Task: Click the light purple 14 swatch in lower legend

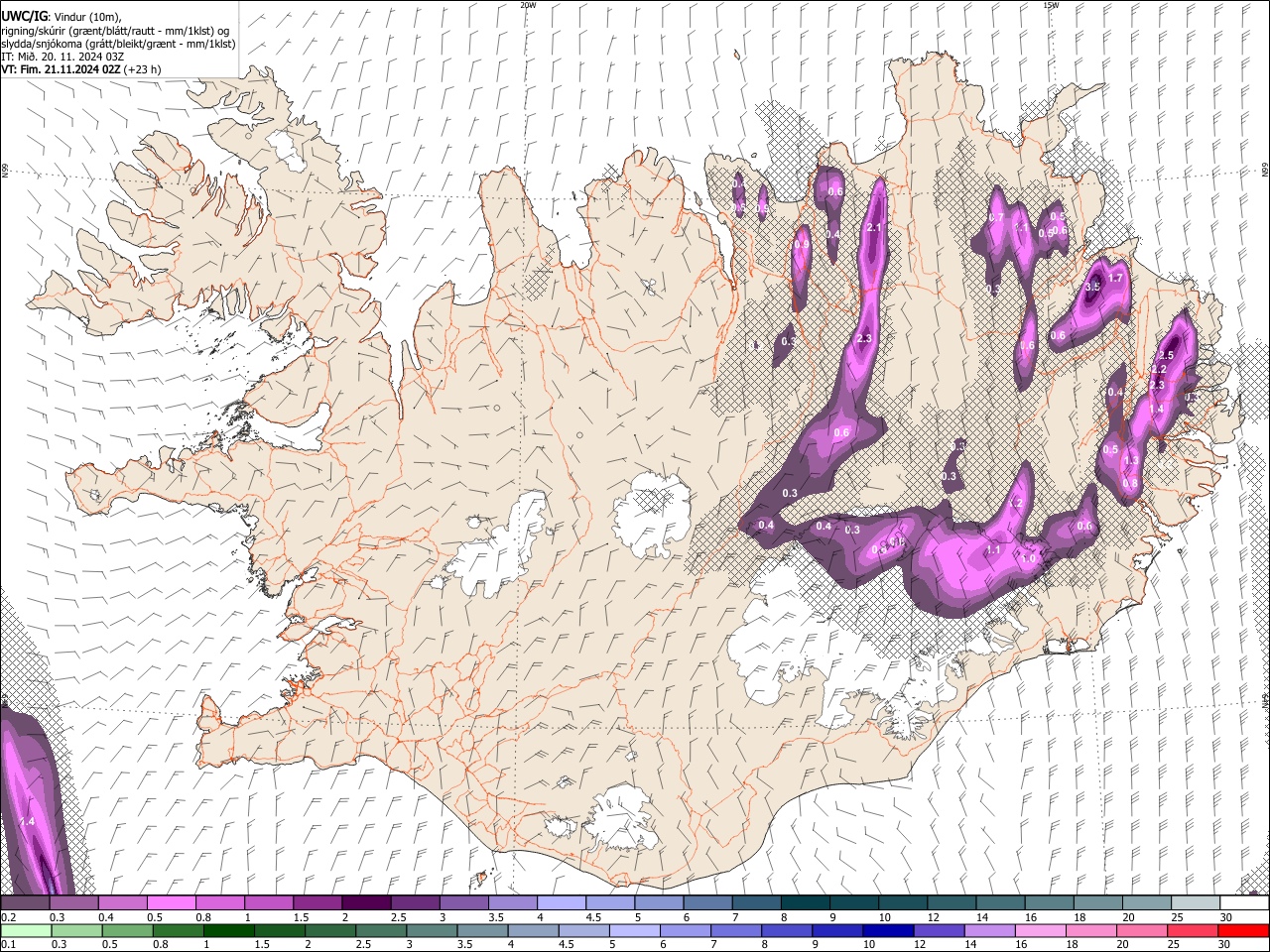Action: [x=989, y=931]
